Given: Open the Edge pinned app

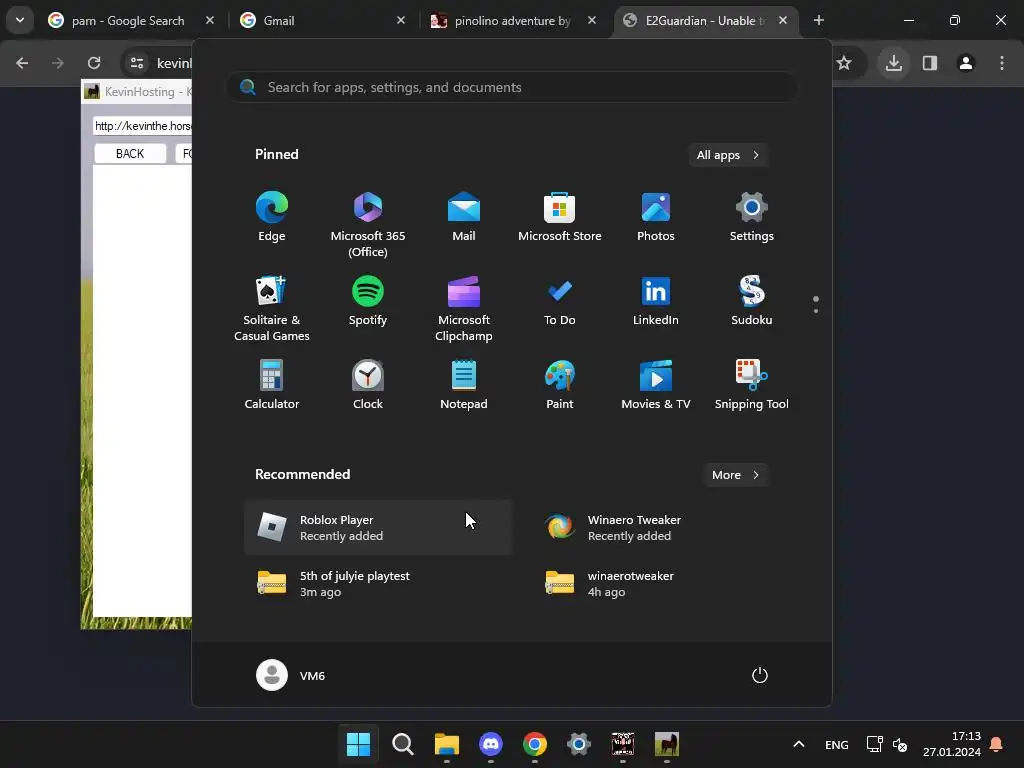Looking at the screenshot, I should point(272,217).
